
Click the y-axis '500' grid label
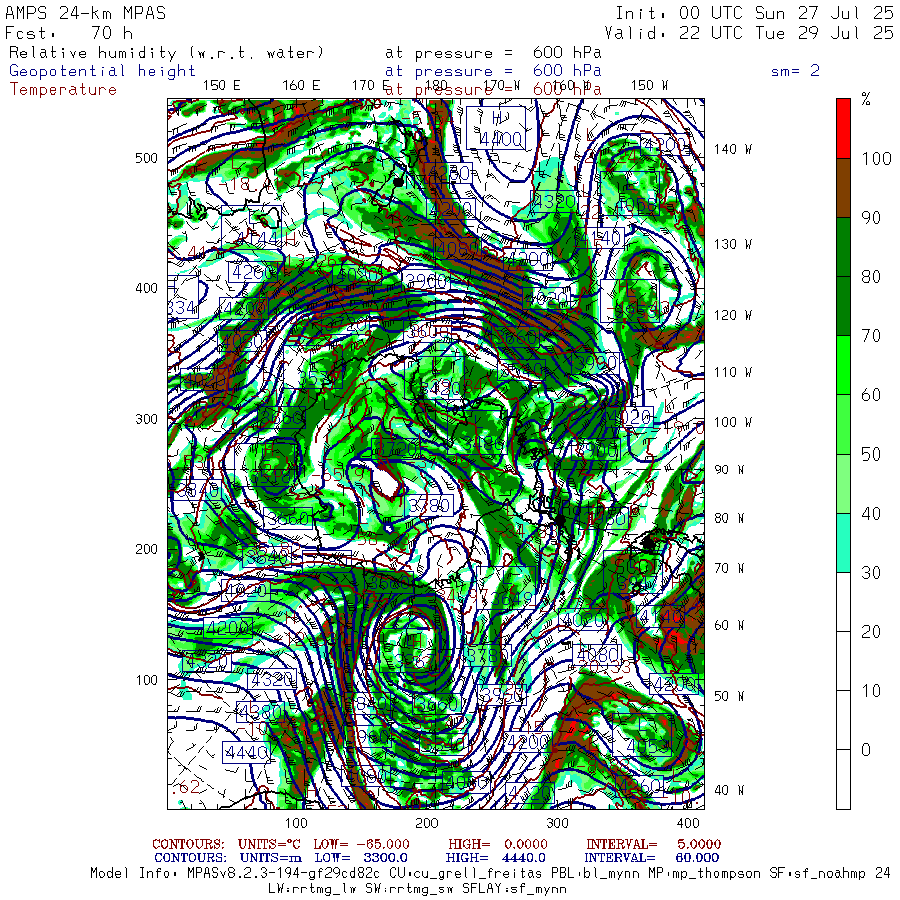tap(146, 158)
